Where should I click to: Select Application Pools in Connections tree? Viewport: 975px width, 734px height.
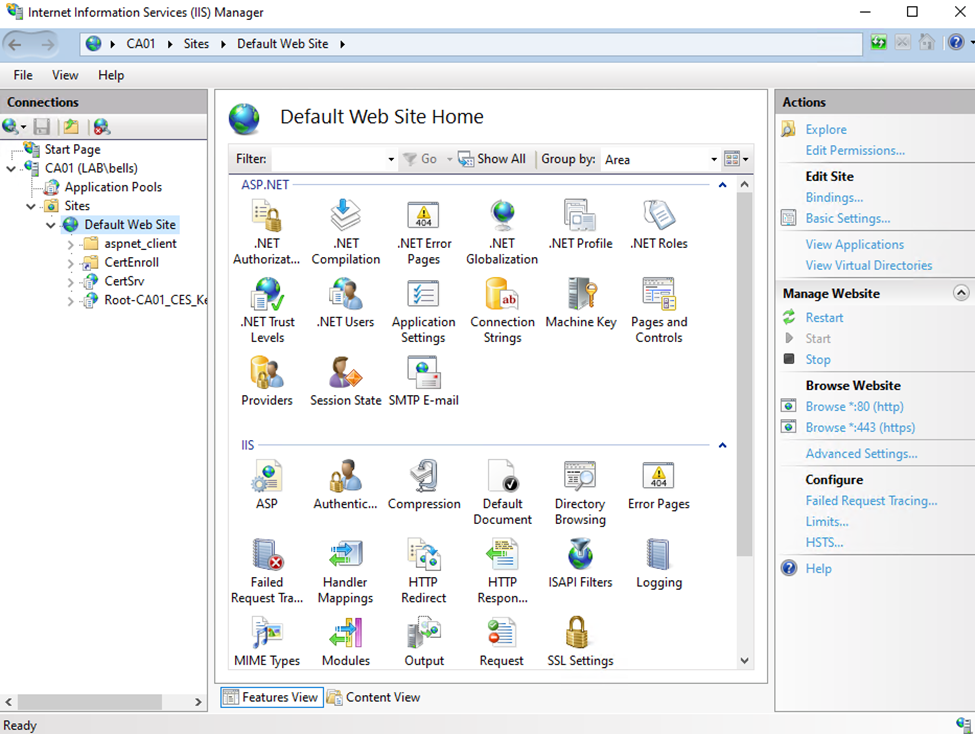pyautogui.click(x=113, y=187)
